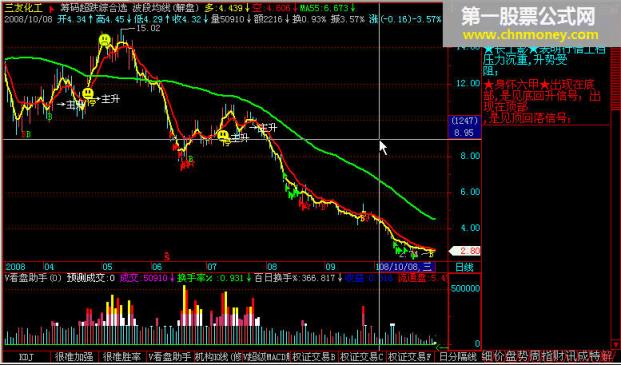Switch to the 权证交易F tab
This screenshot has width=621, height=365.
coord(410,357)
